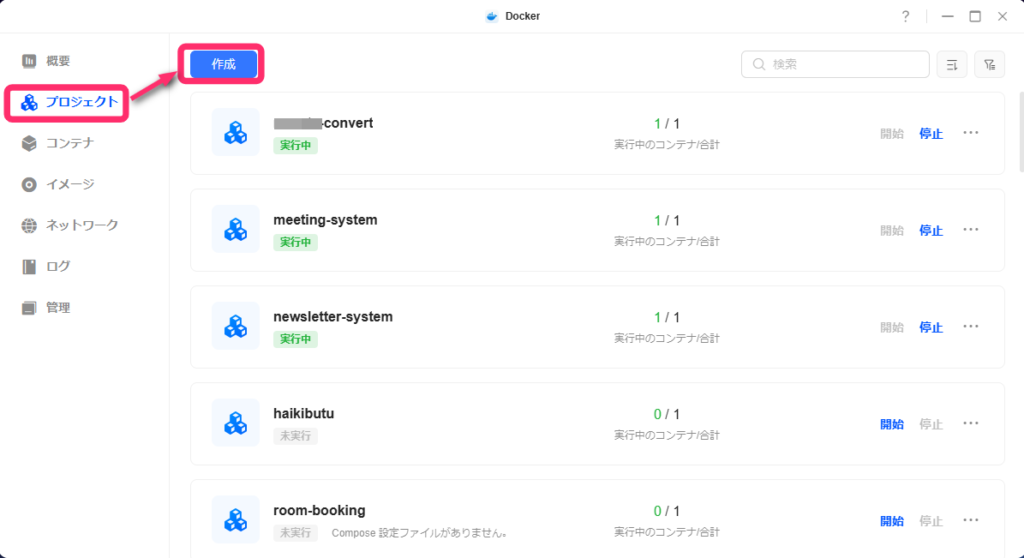Open more options for room-booking
The width and height of the screenshot is (1024, 558).
coord(970,519)
